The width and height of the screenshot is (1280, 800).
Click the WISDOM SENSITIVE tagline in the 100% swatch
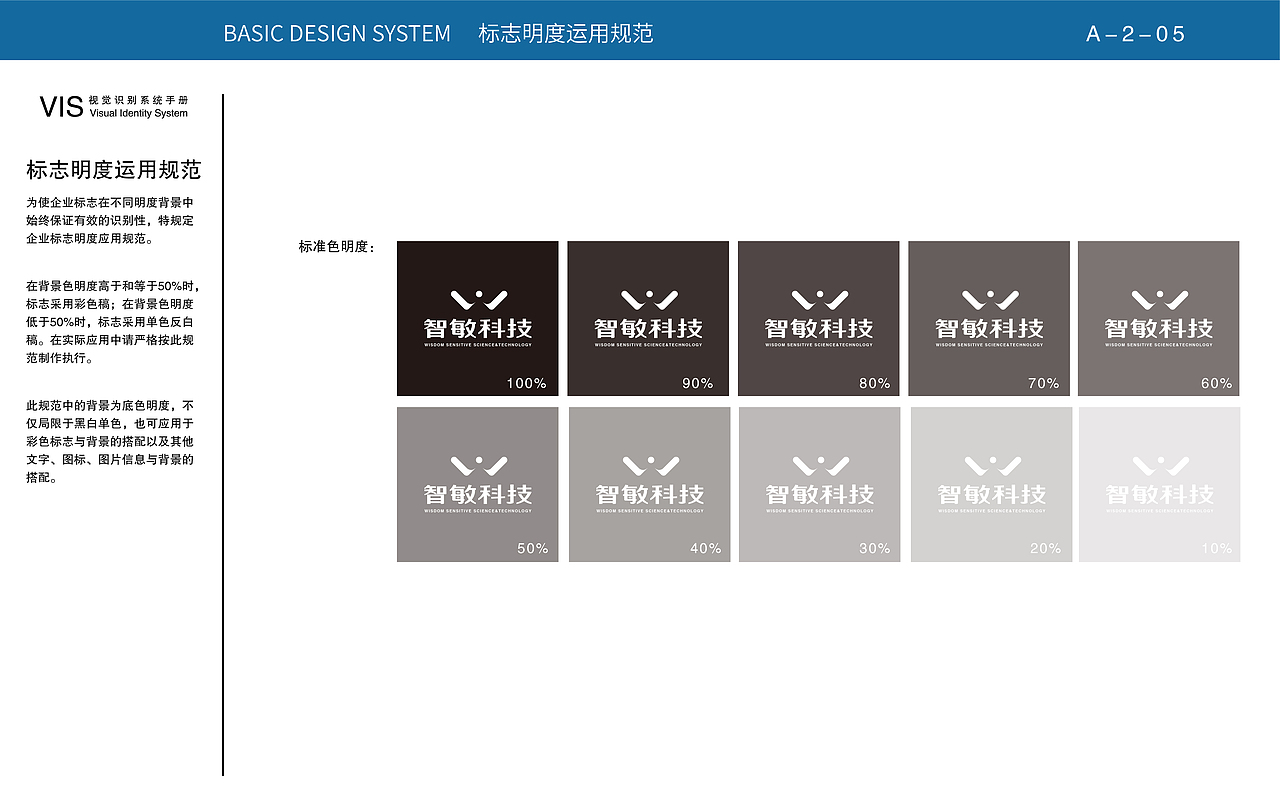pyautogui.click(x=478, y=345)
